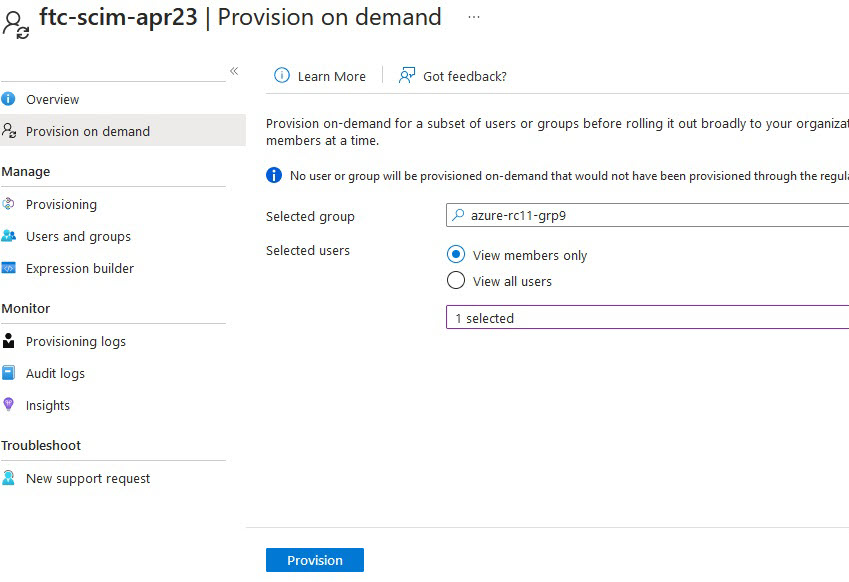
Task: Click the Provisioning sync icon
Action: (x=9, y=204)
